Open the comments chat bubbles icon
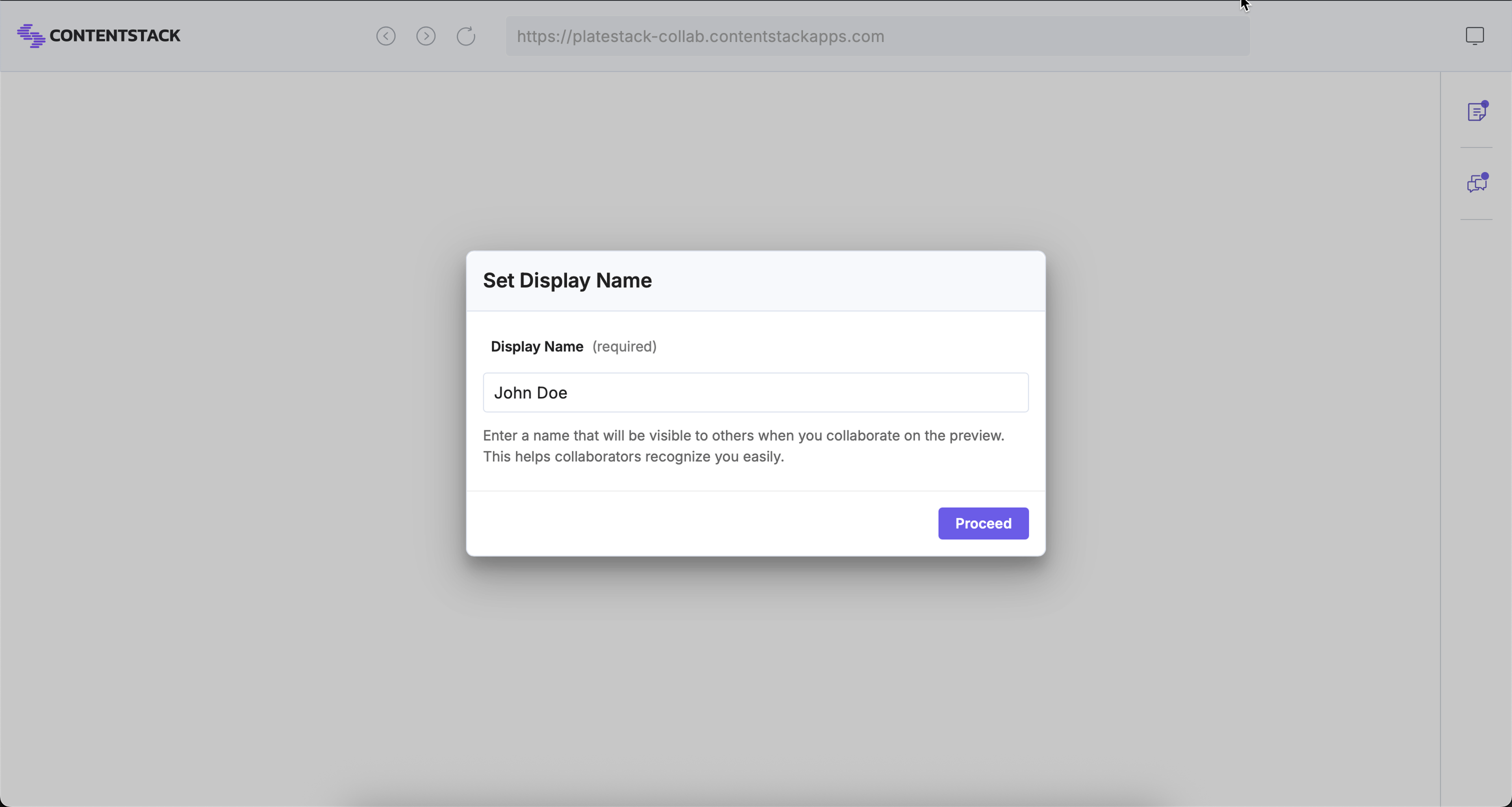Image resolution: width=1512 pixels, height=807 pixels. 1477,184
